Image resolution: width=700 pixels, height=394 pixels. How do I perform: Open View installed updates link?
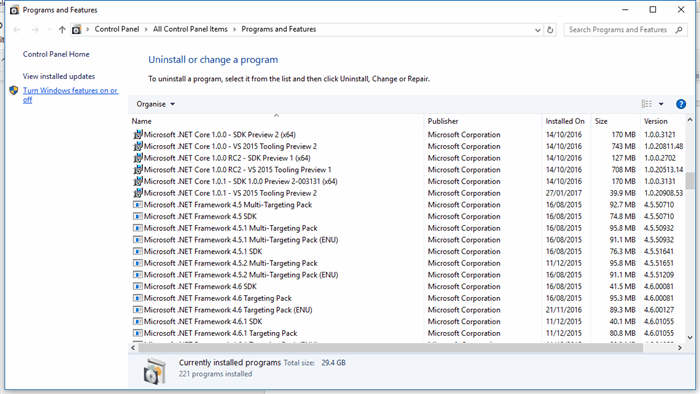point(59,76)
